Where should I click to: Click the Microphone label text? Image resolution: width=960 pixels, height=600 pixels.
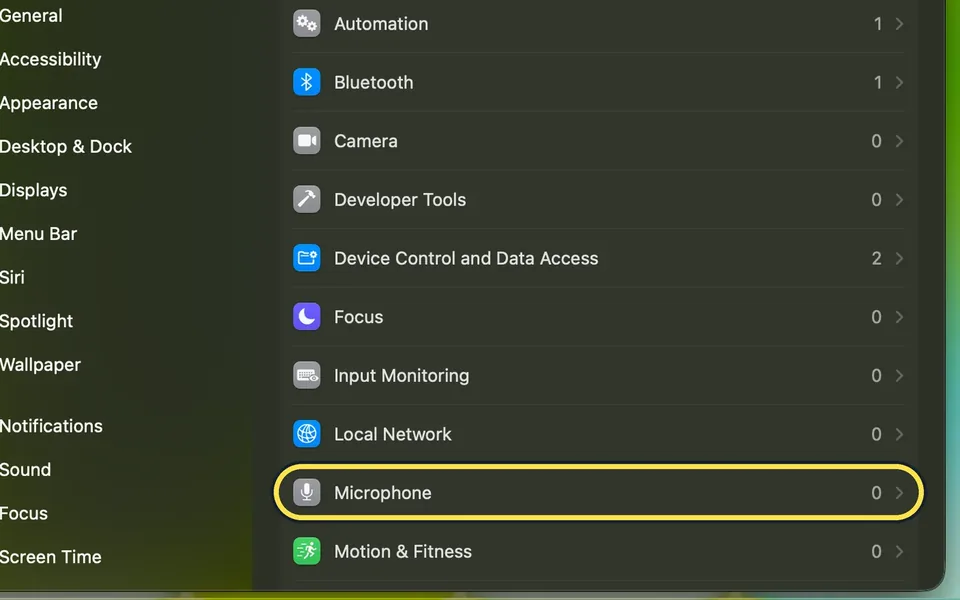[383, 493]
